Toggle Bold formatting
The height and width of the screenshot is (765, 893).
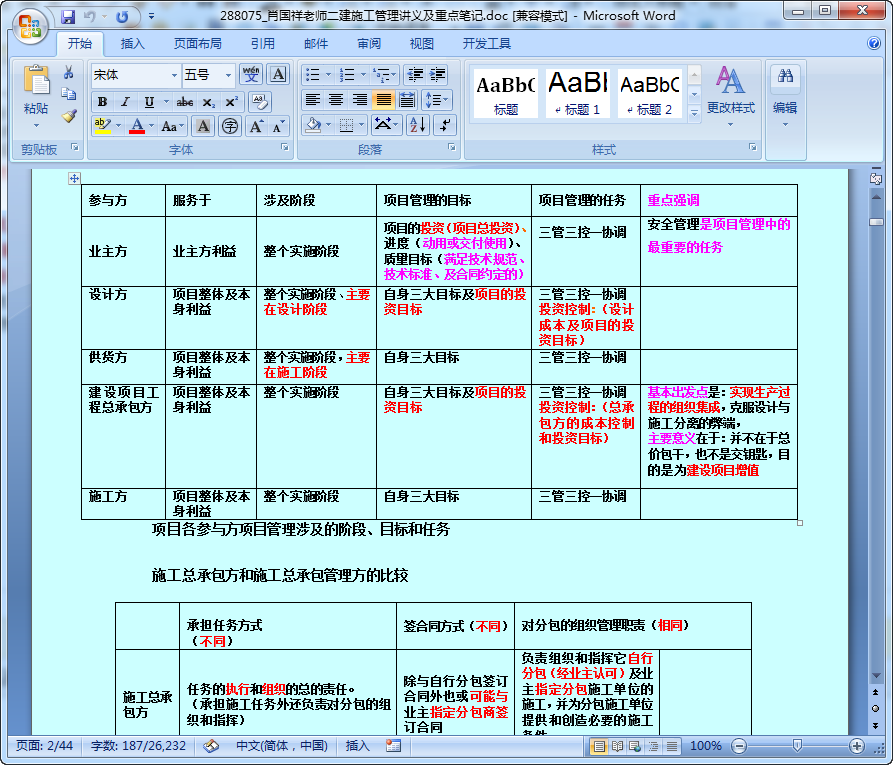[x=103, y=102]
